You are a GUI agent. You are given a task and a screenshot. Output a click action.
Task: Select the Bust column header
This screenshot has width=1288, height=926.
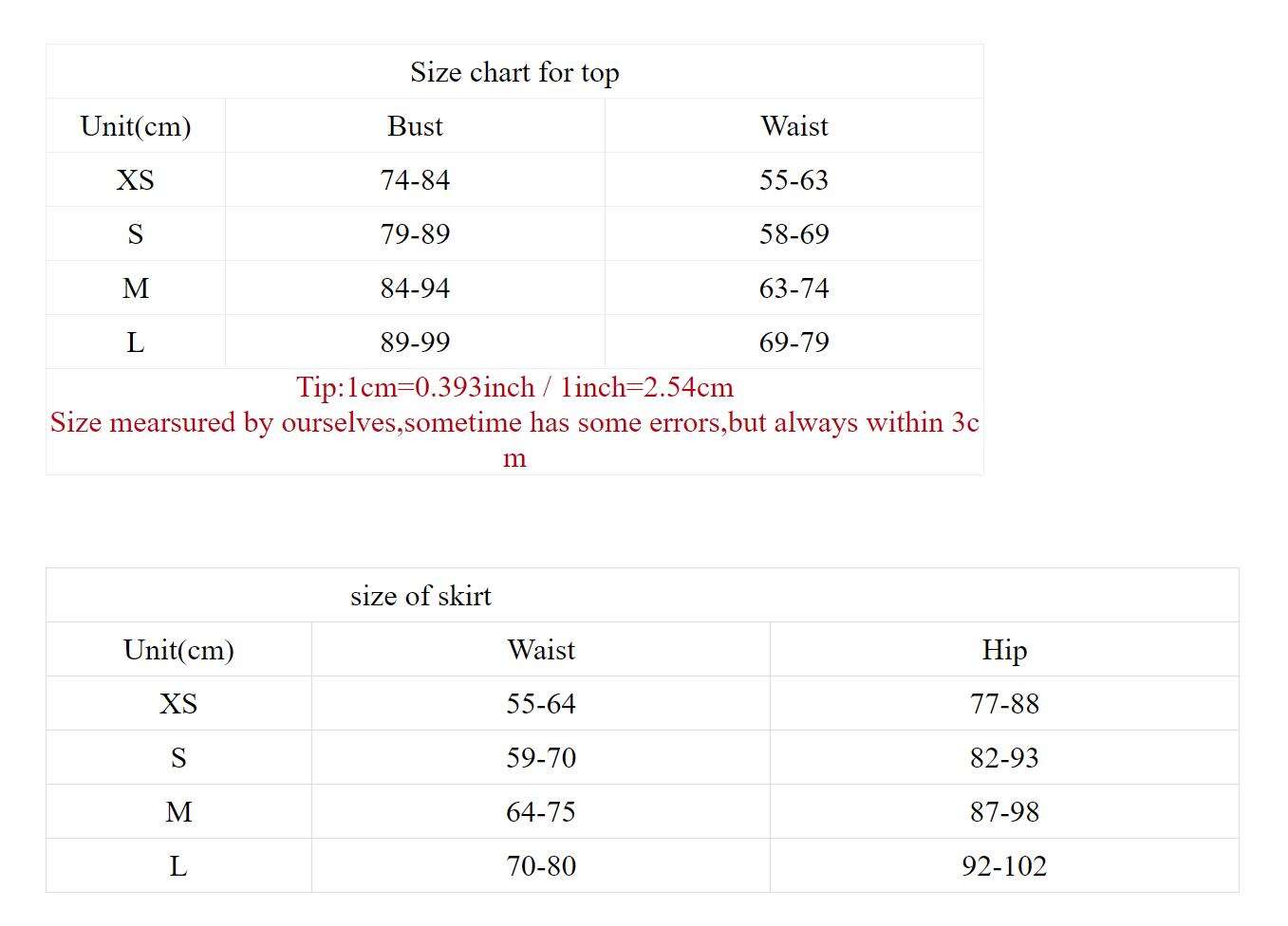pos(415,126)
